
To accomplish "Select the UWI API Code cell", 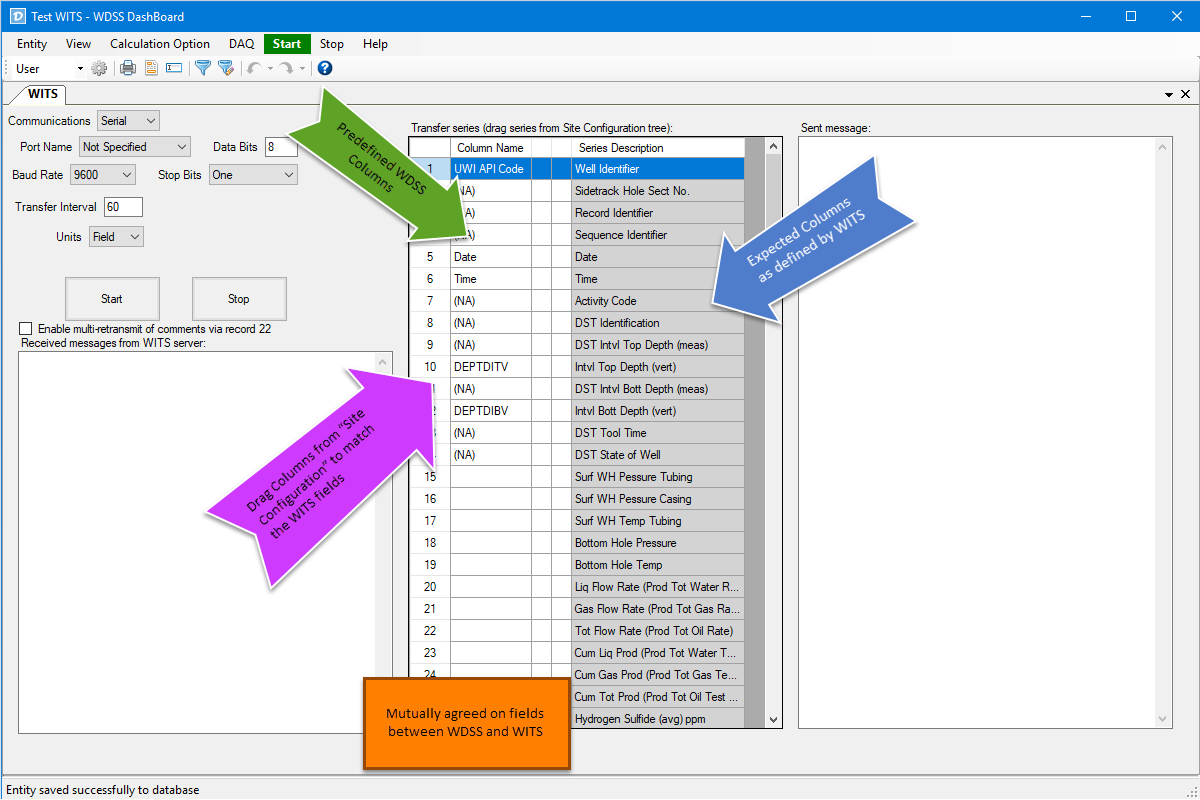I will (490, 169).
